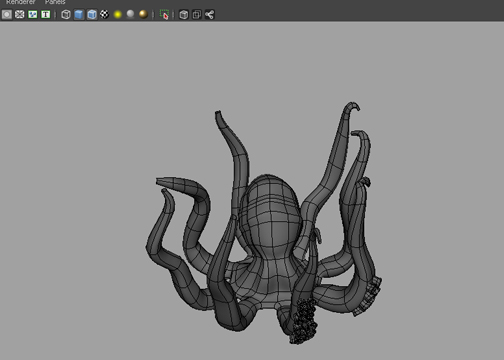
Task: Enable wireframe cube display mode
Action: [66, 14]
